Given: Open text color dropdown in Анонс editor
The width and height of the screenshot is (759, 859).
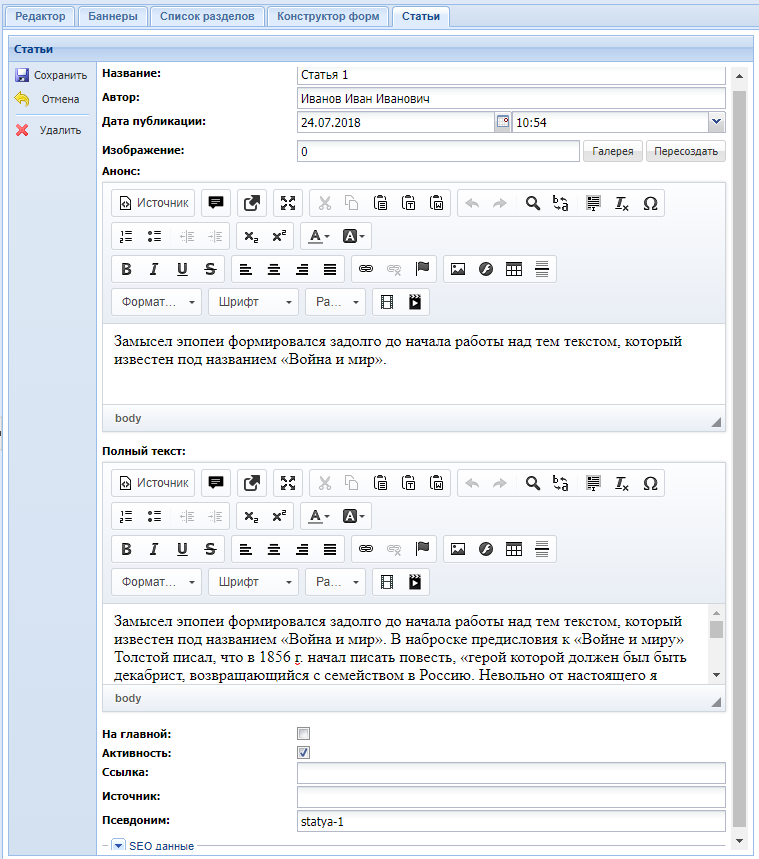Looking at the screenshot, I should pyautogui.click(x=318, y=236).
